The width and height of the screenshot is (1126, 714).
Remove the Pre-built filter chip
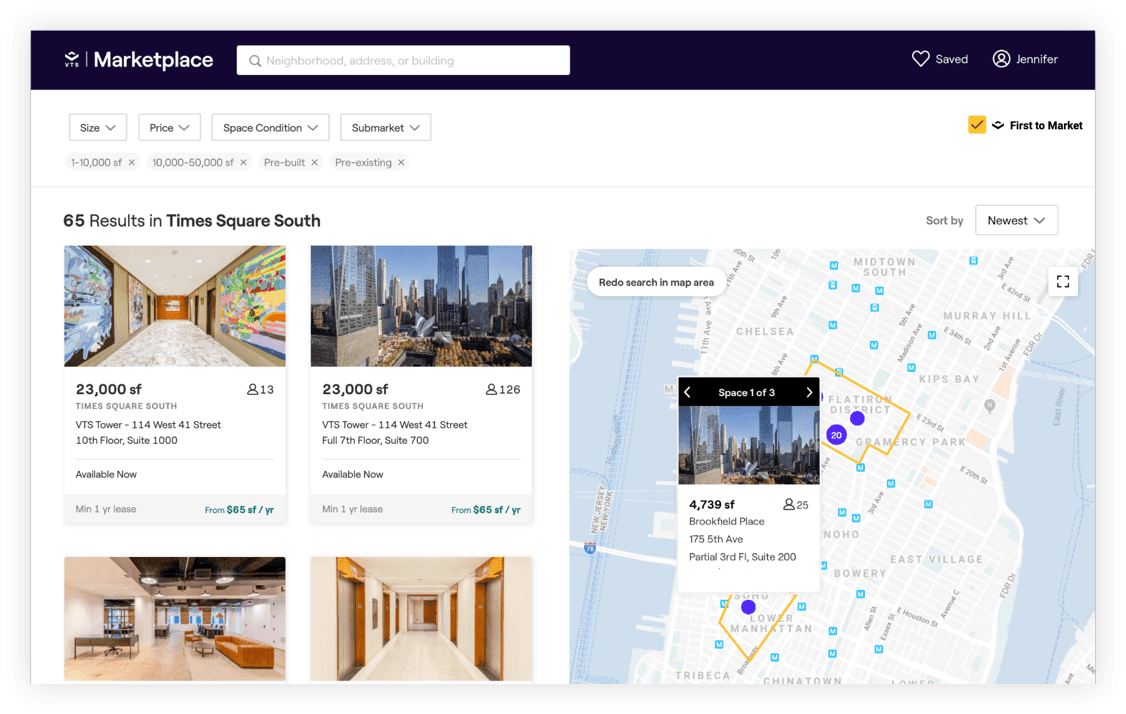(314, 162)
